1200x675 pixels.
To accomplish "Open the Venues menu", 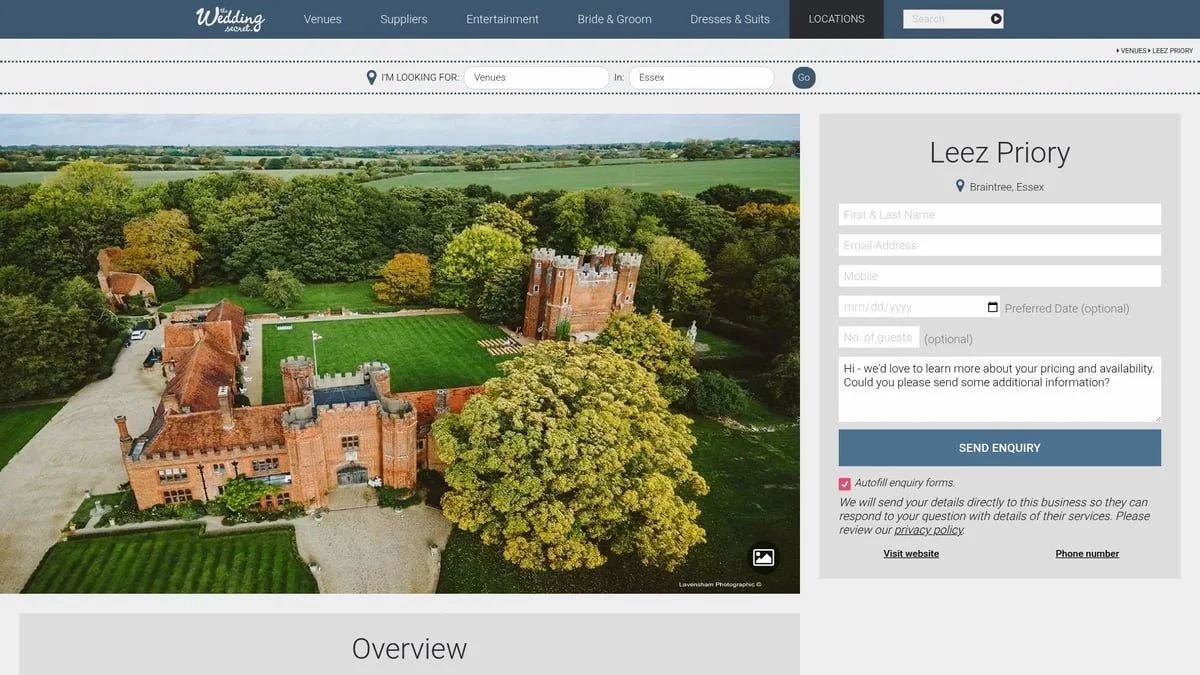I will pyautogui.click(x=322, y=19).
